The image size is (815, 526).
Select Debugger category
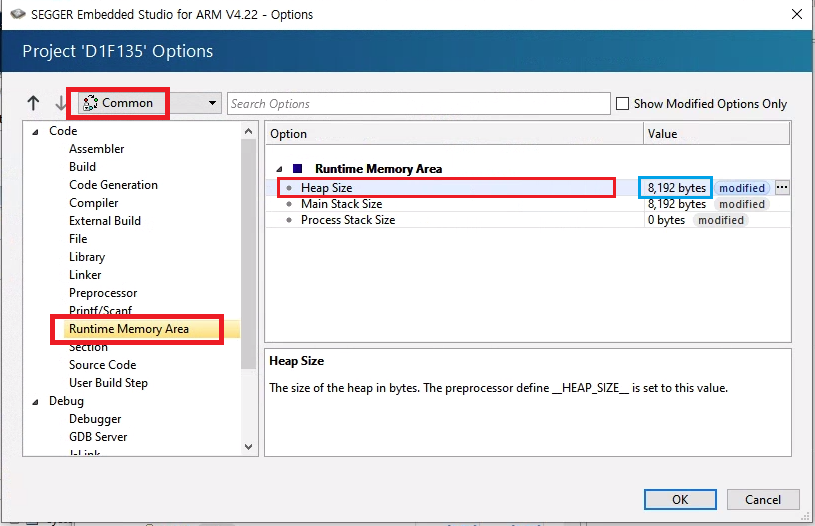click(95, 419)
